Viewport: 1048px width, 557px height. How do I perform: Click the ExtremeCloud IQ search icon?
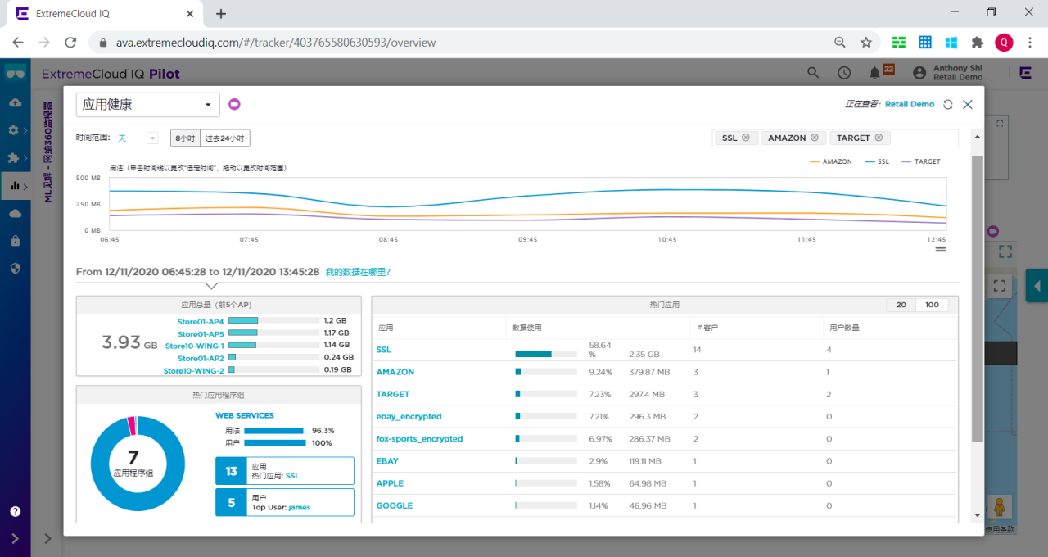pos(813,72)
